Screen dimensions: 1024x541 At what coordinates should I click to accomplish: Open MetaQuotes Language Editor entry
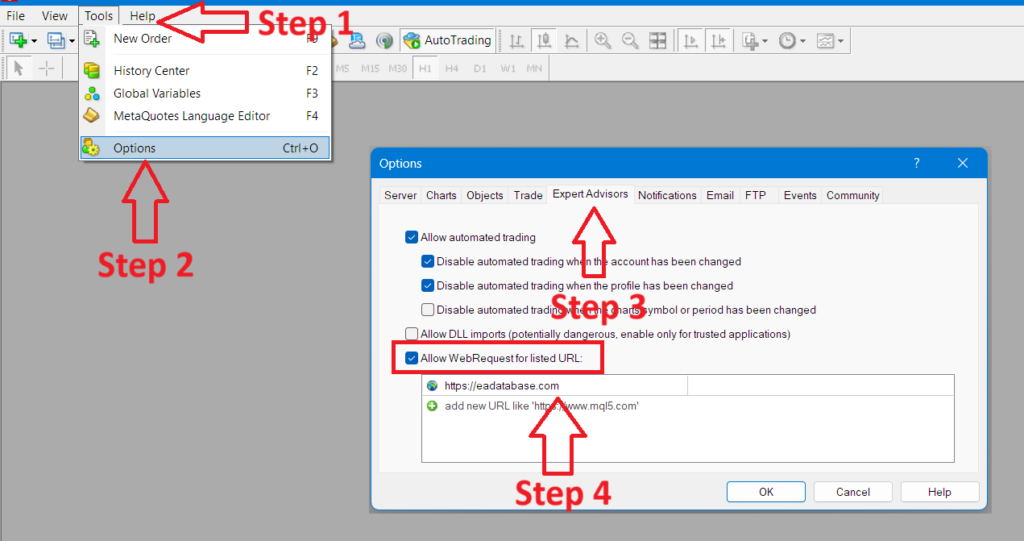coord(205,116)
